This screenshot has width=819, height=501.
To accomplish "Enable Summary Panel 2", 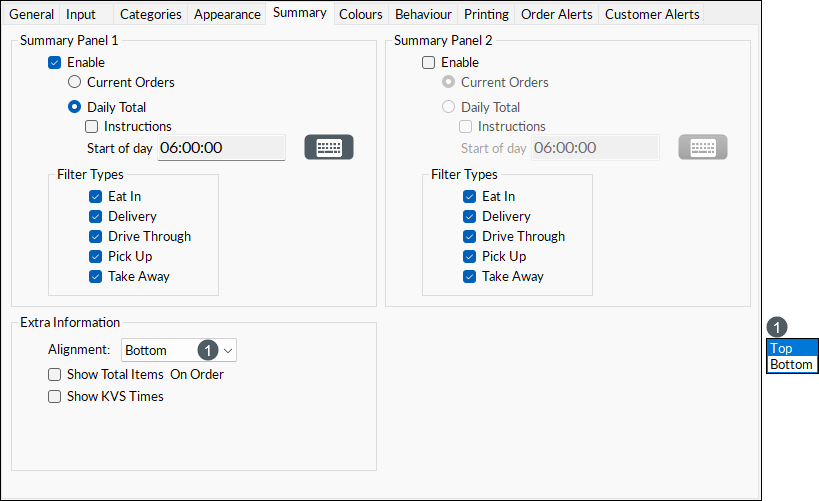I will tap(428, 63).
